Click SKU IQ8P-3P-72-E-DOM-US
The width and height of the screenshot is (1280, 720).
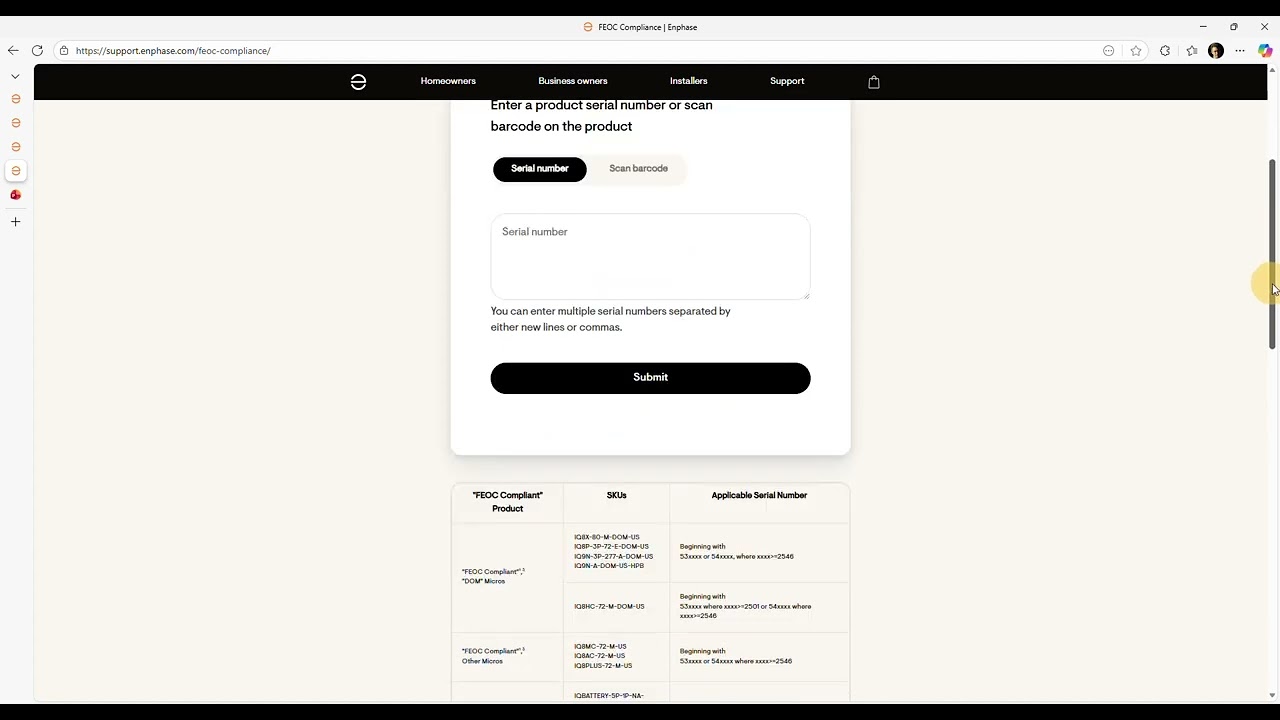pos(611,547)
